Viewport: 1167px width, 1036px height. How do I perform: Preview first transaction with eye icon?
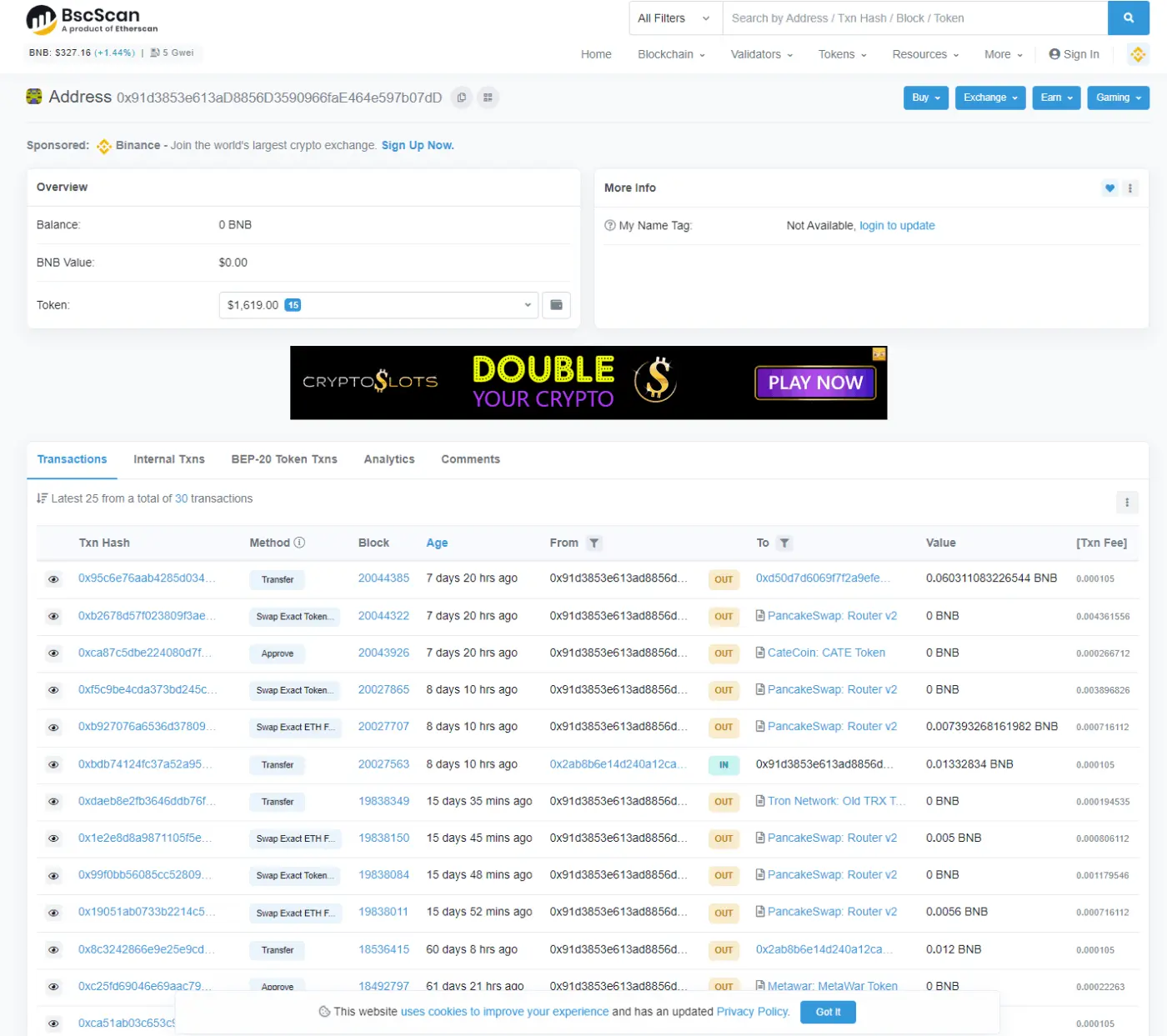53,579
